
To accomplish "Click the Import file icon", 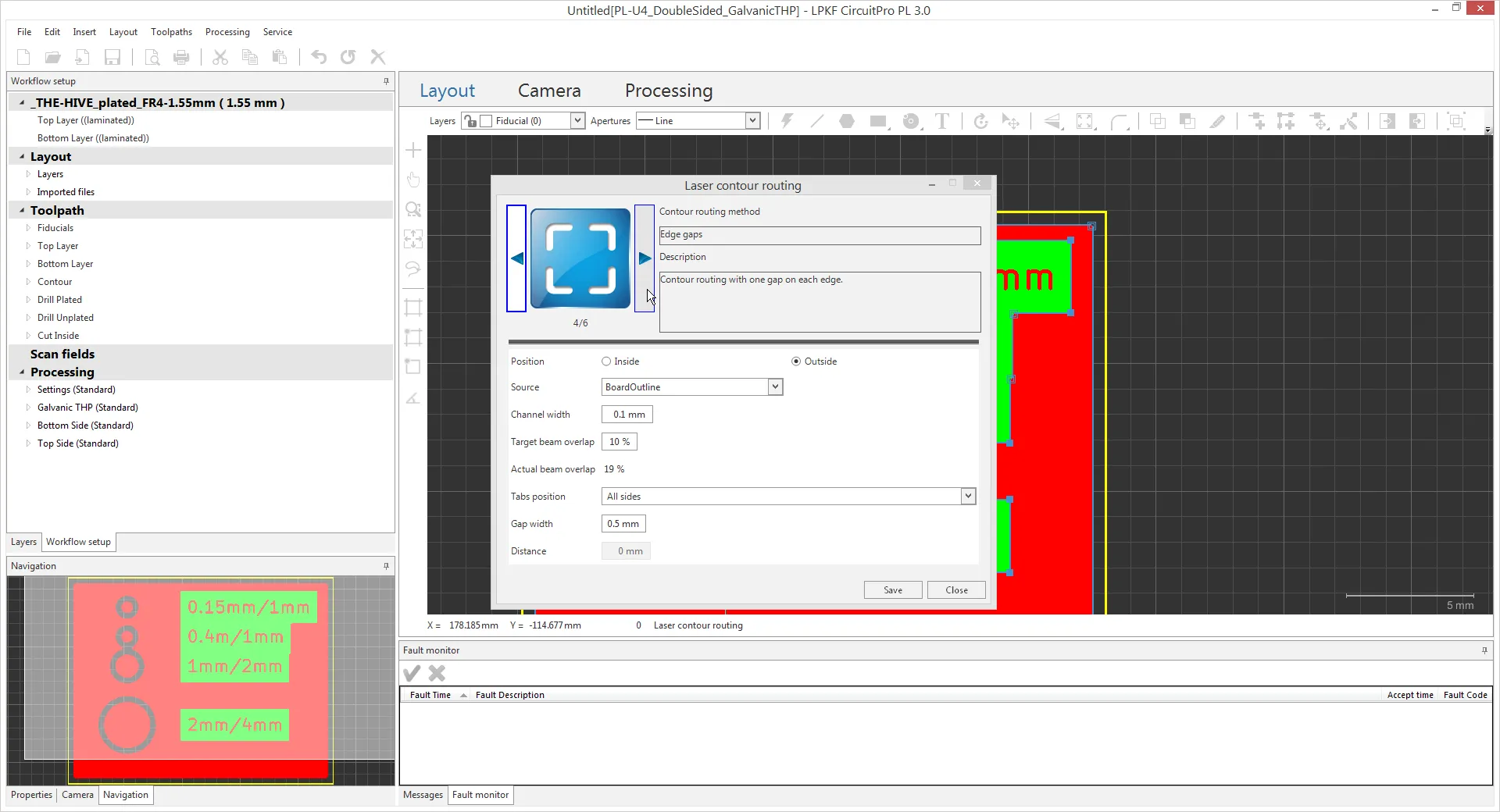I will click(x=83, y=57).
